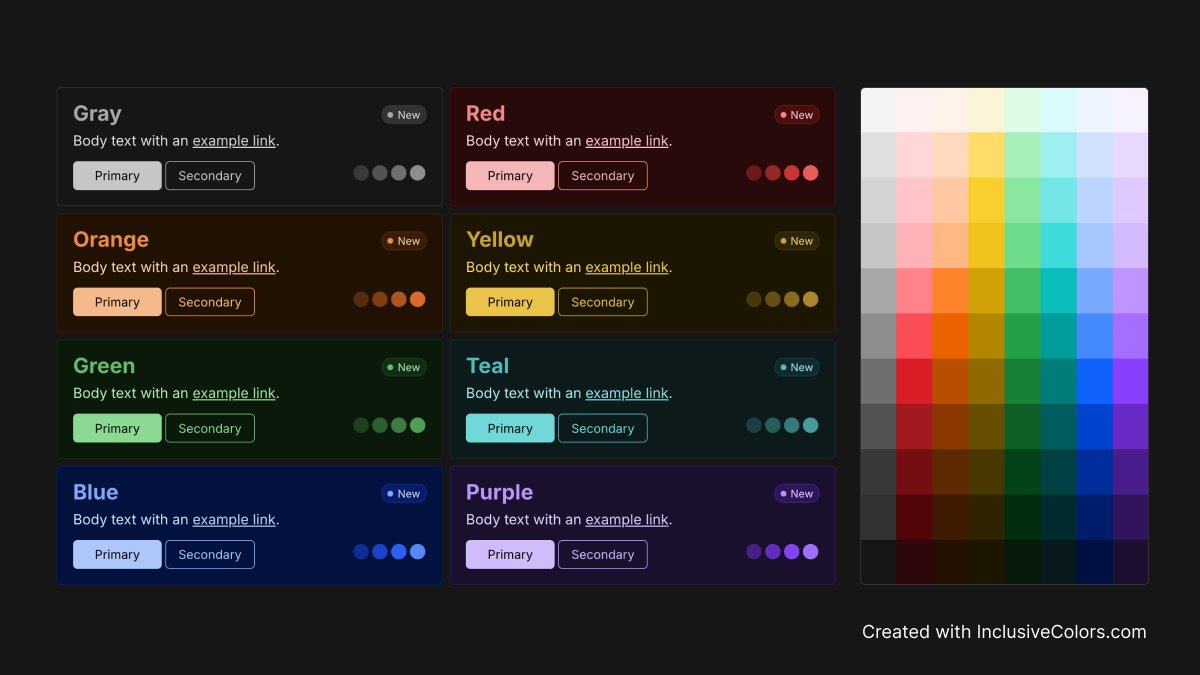Screen dimensions: 1200x675
Task: Select the darkest gray swatch at the palette grid's bottom
Action: coord(879,562)
